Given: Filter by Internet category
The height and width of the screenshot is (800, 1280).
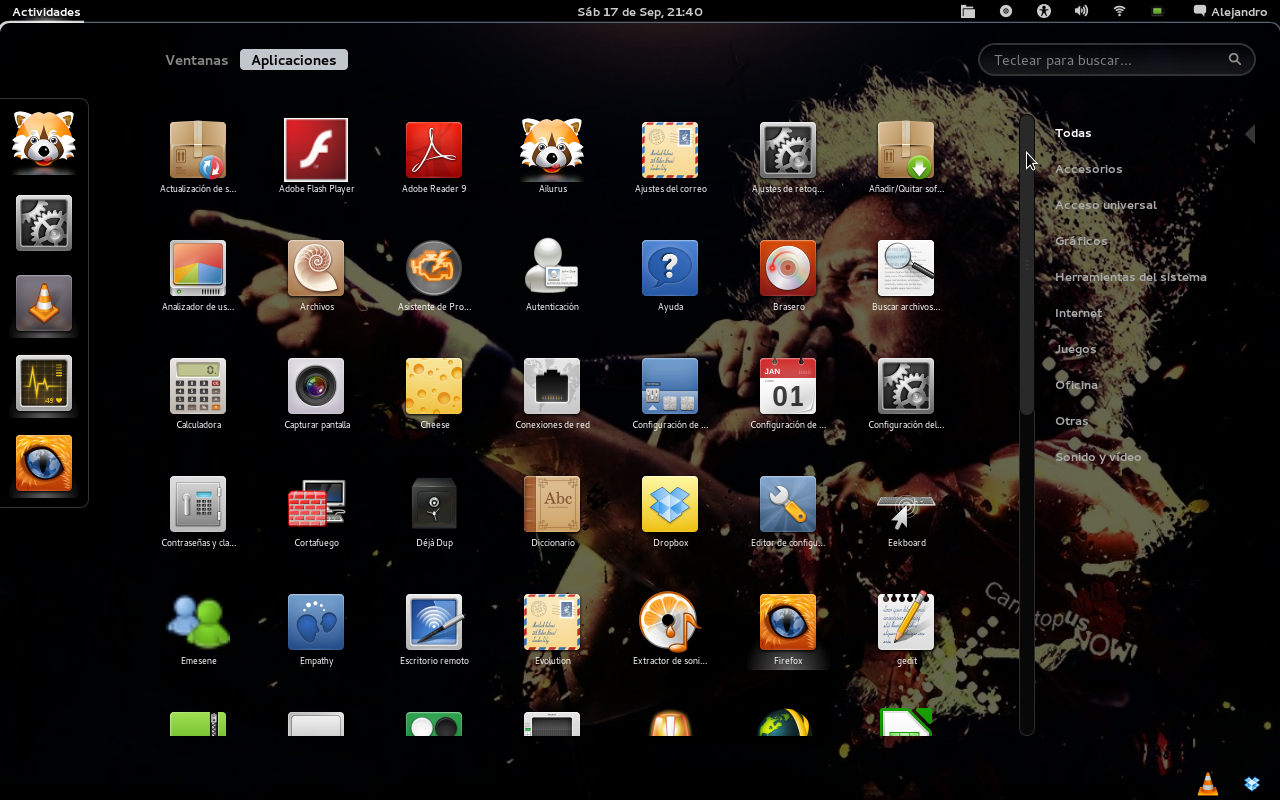Looking at the screenshot, I should tap(1078, 313).
